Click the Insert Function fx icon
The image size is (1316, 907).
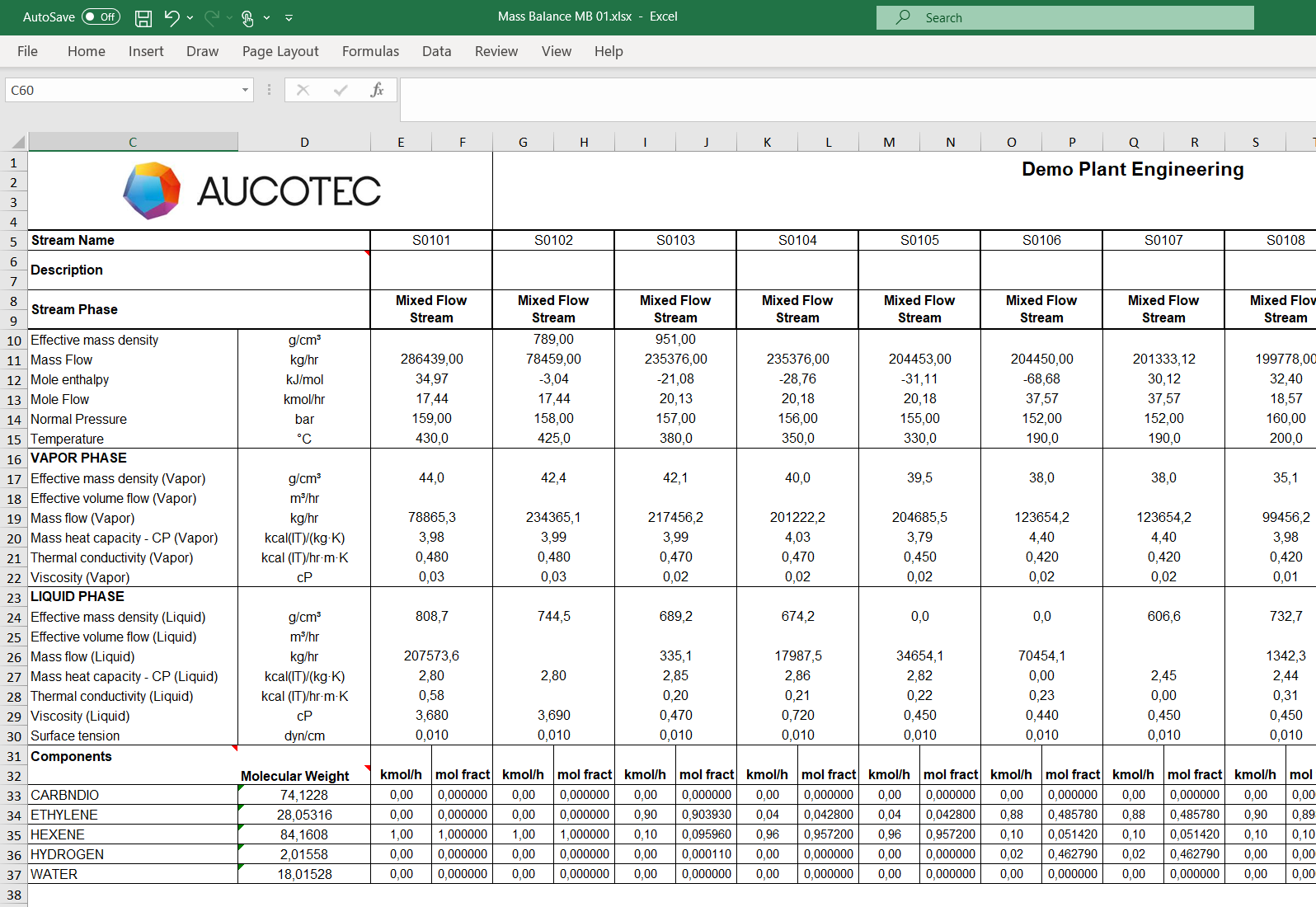(x=377, y=90)
